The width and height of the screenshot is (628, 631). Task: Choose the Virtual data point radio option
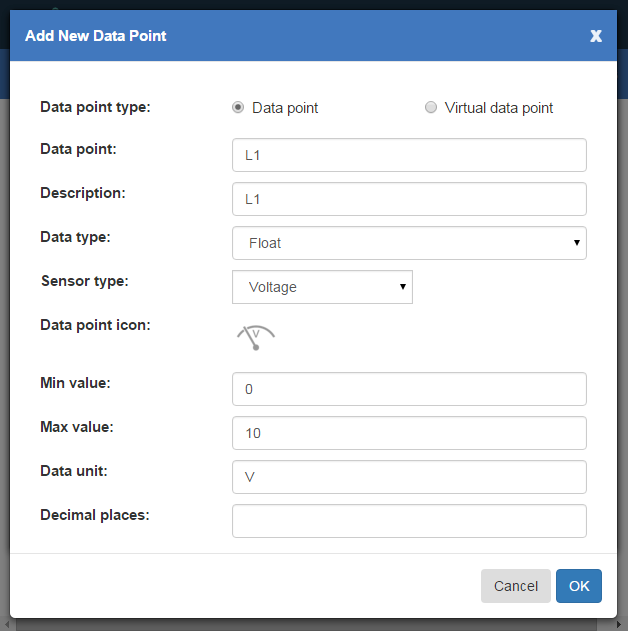click(431, 108)
